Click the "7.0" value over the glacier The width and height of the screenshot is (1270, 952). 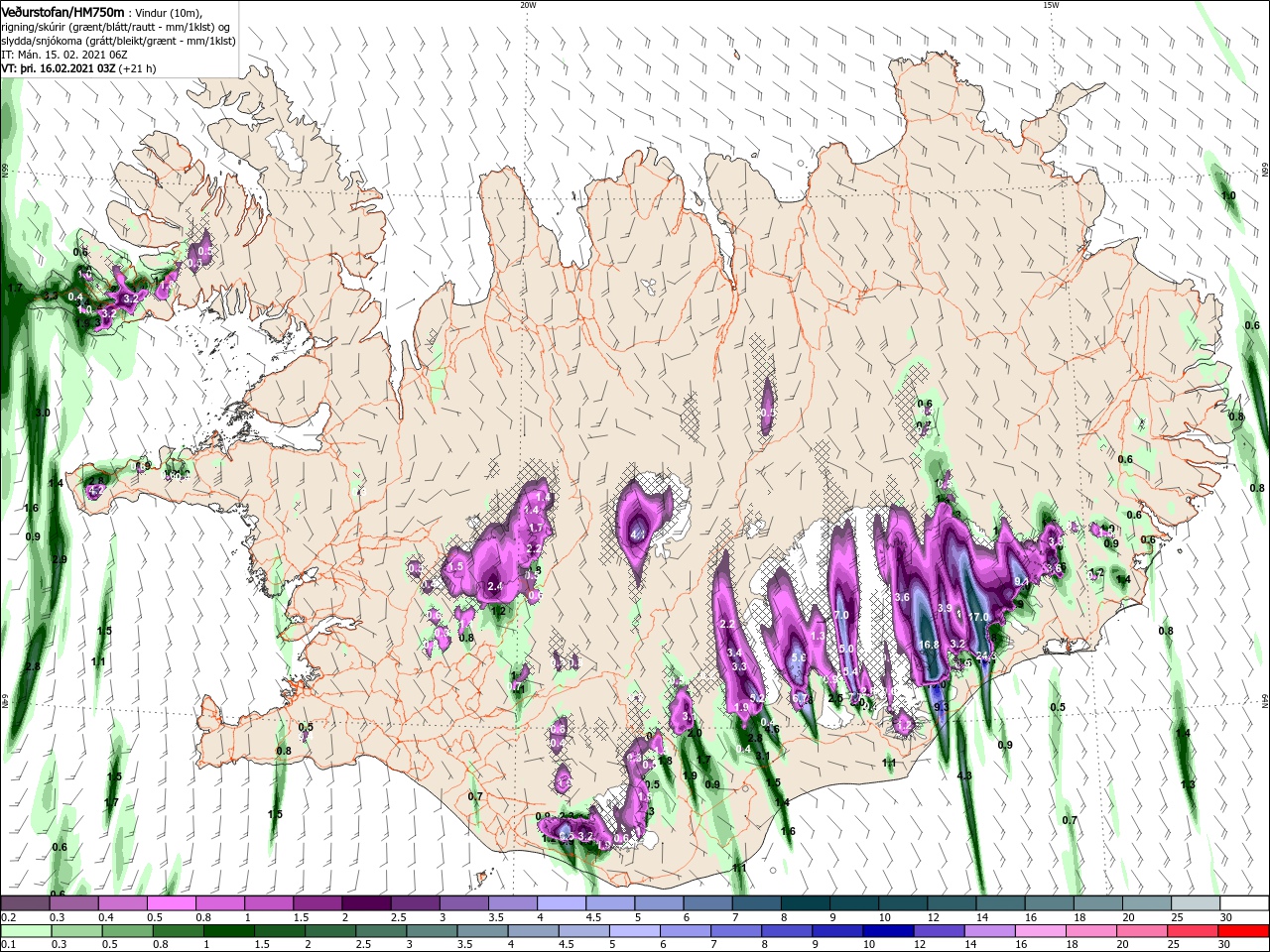point(841,616)
